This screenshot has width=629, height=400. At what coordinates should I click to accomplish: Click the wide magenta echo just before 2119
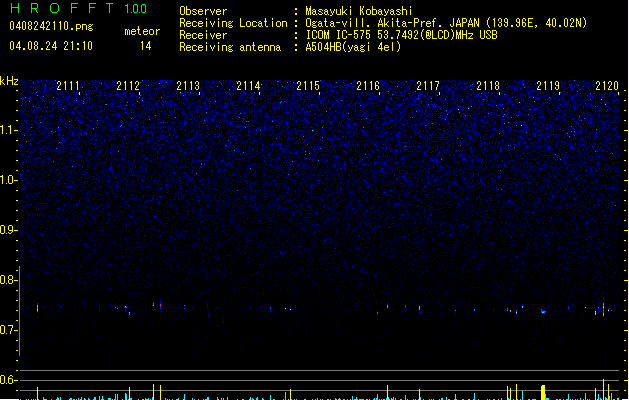point(543,311)
